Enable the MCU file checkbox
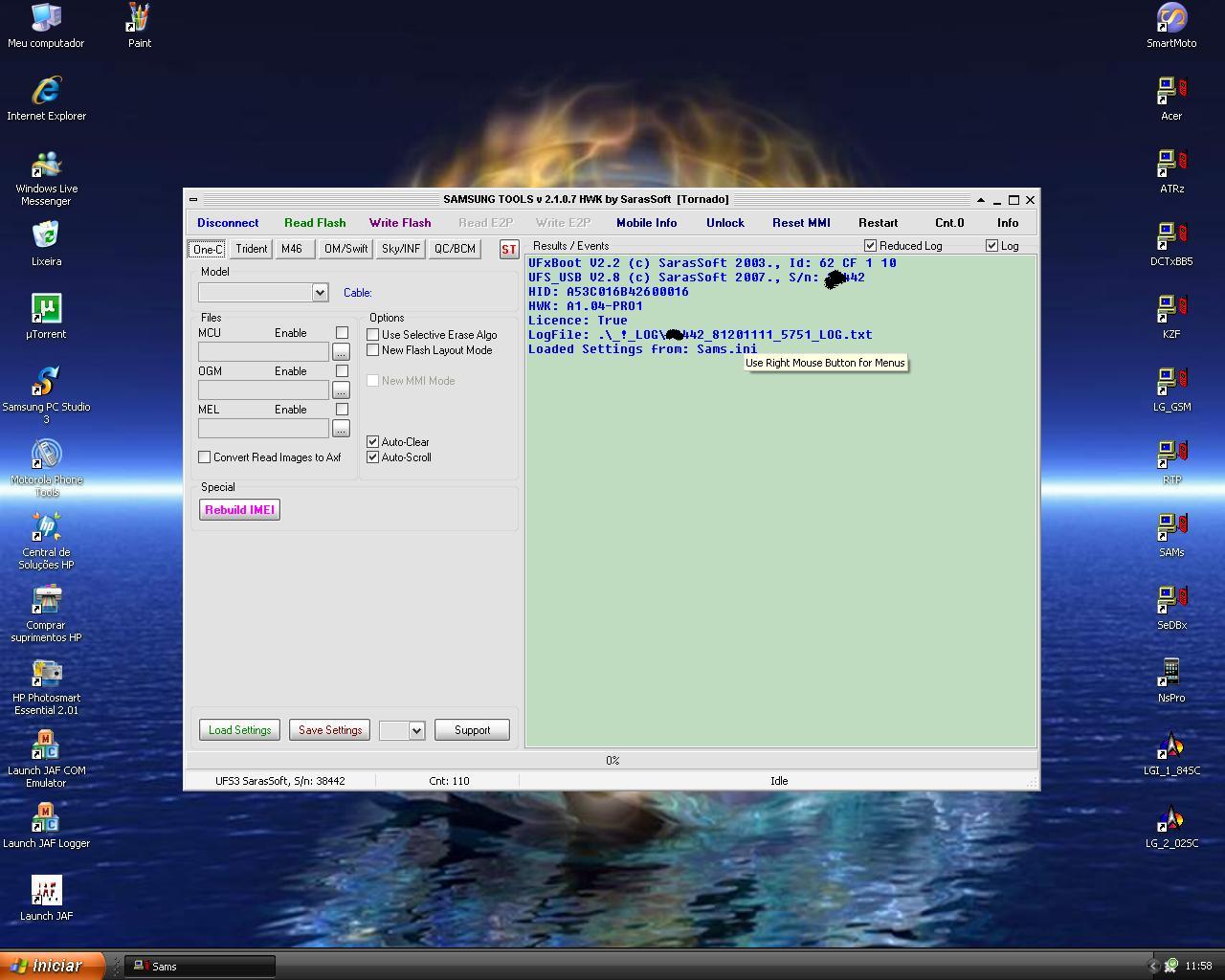This screenshot has width=1225, height=980. [342, 332]
